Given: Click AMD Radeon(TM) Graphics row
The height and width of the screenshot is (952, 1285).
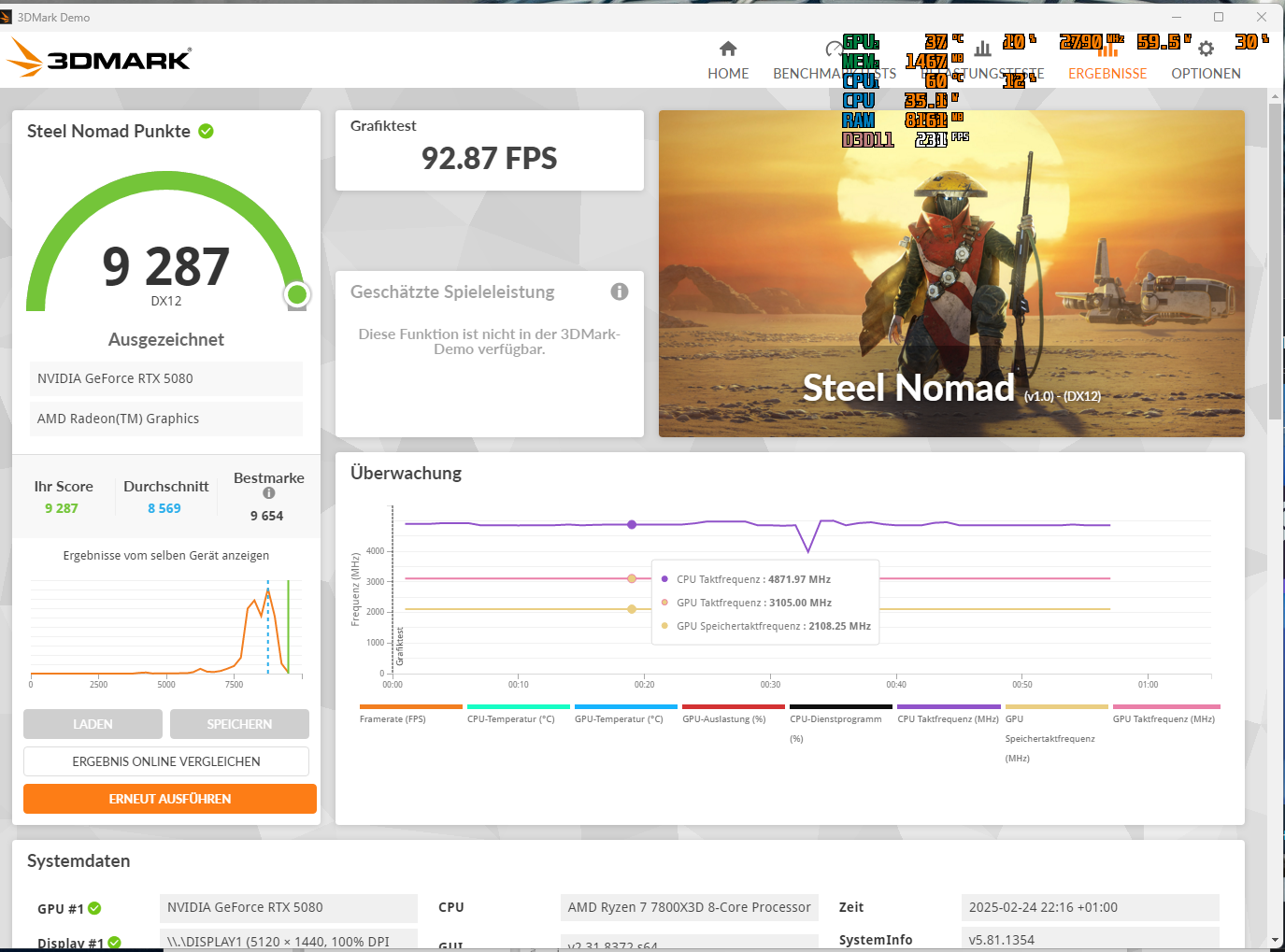Looking at the screenshot, I should [166, 419].
